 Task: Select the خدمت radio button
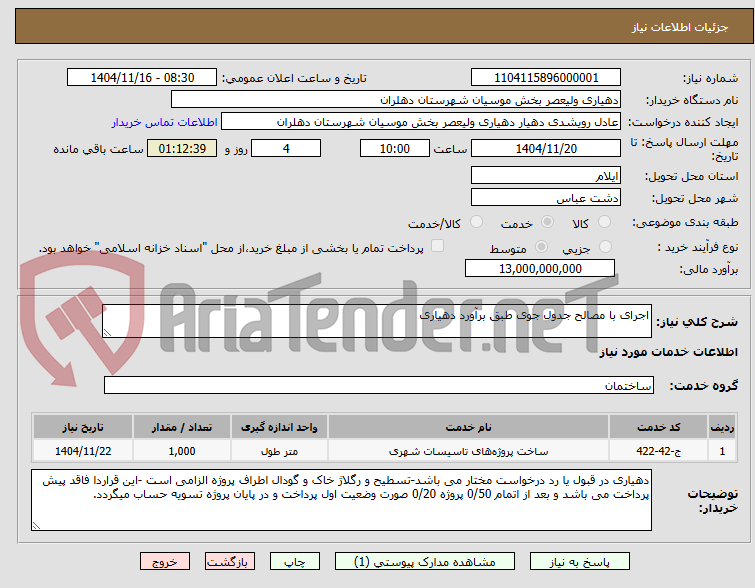click(x=547, y=222)
